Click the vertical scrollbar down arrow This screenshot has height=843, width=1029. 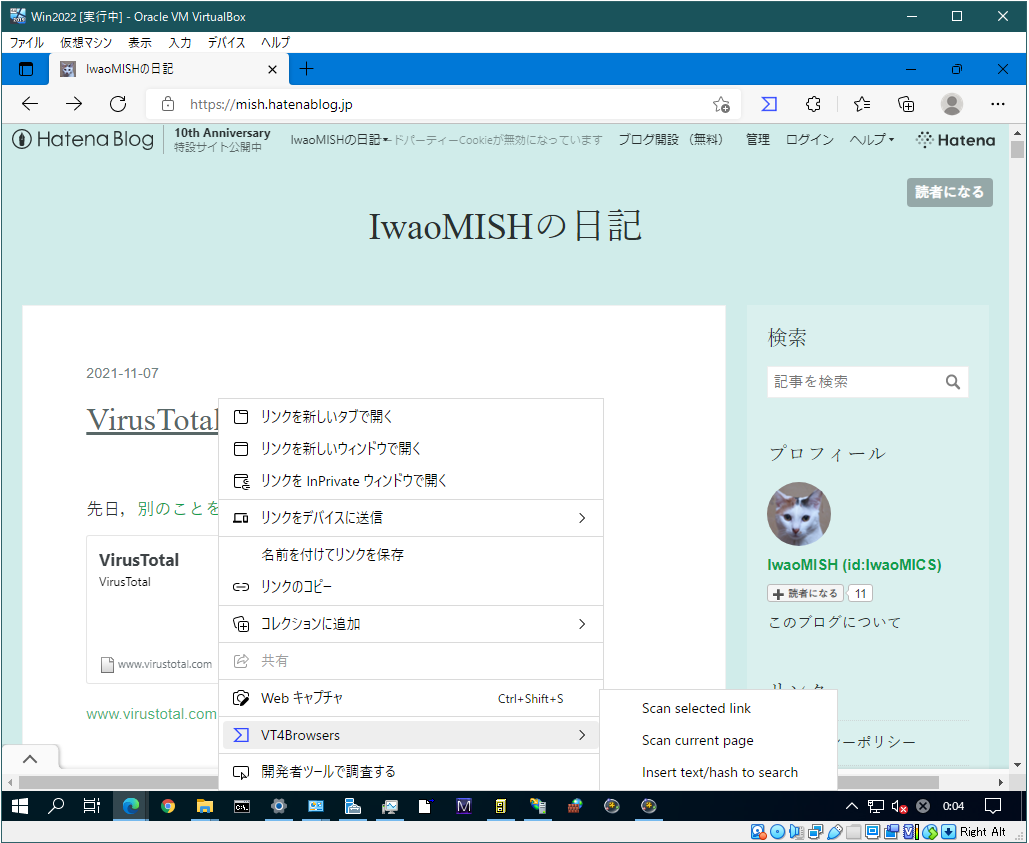pos(1018,765)
